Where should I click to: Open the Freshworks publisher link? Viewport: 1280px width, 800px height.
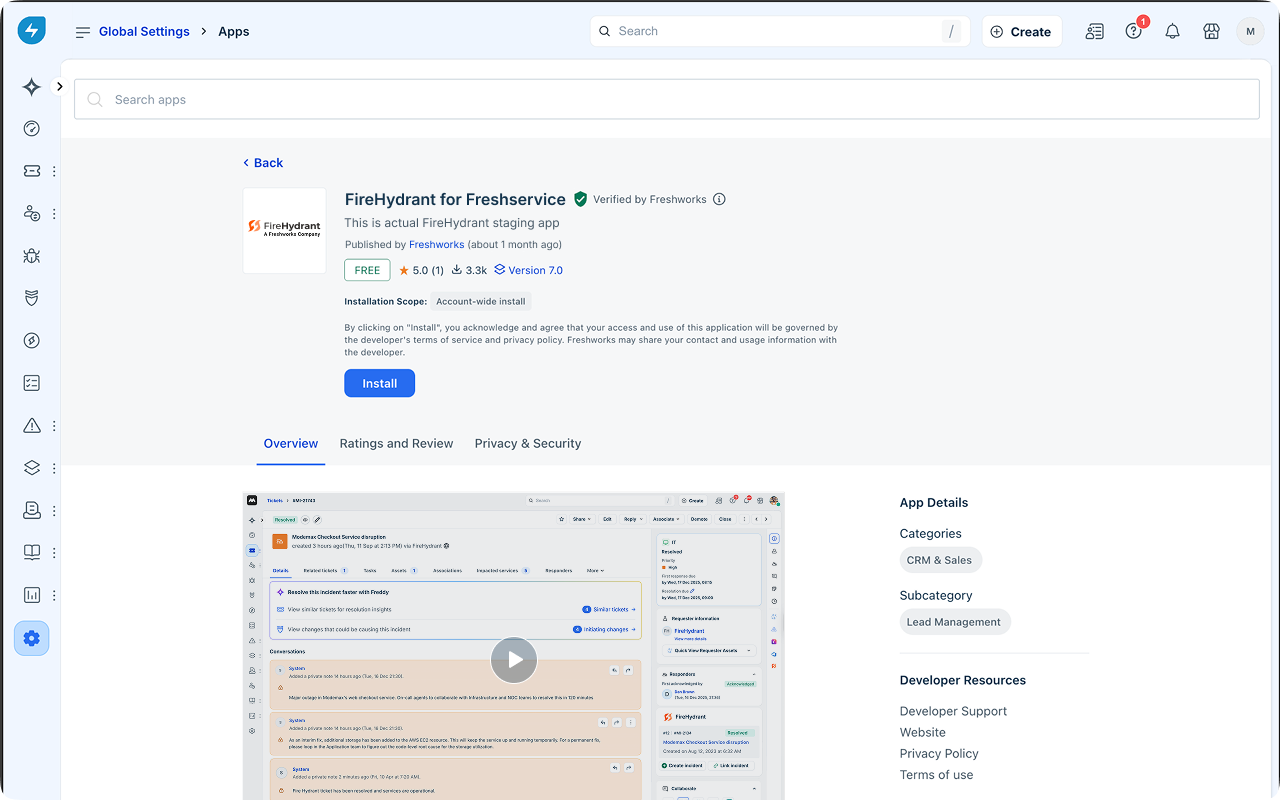[437, 244]
